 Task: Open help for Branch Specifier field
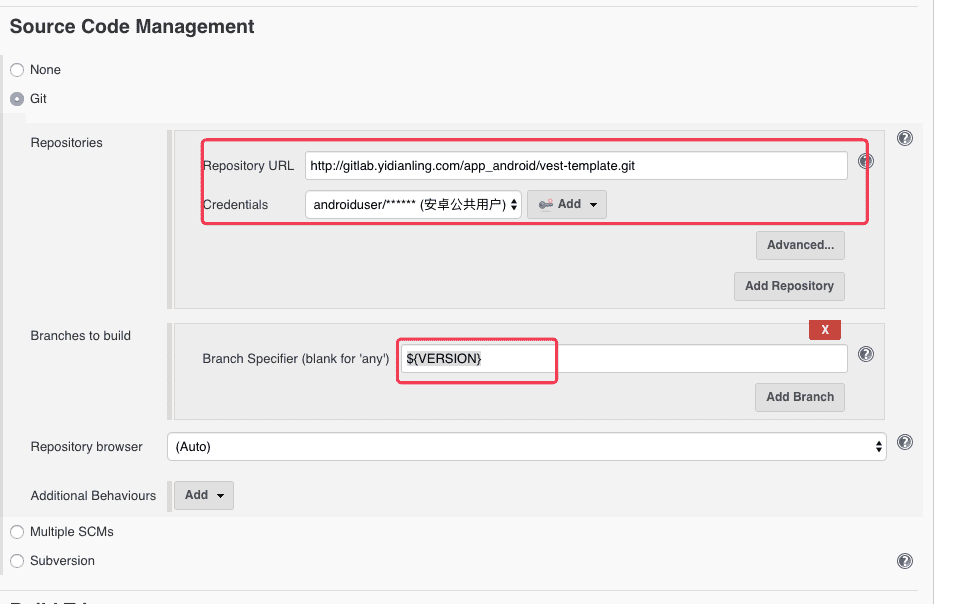click(x=866, y=354)
